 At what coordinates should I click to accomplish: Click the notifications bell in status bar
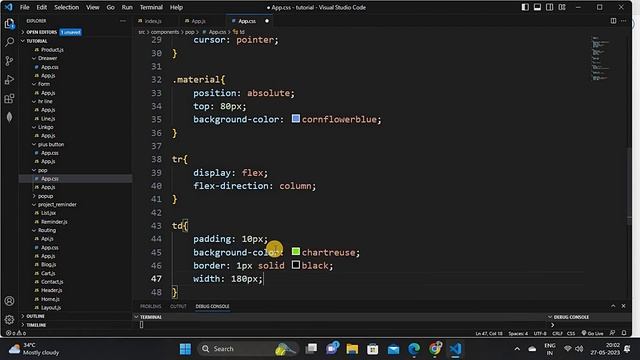coord(624,333)
